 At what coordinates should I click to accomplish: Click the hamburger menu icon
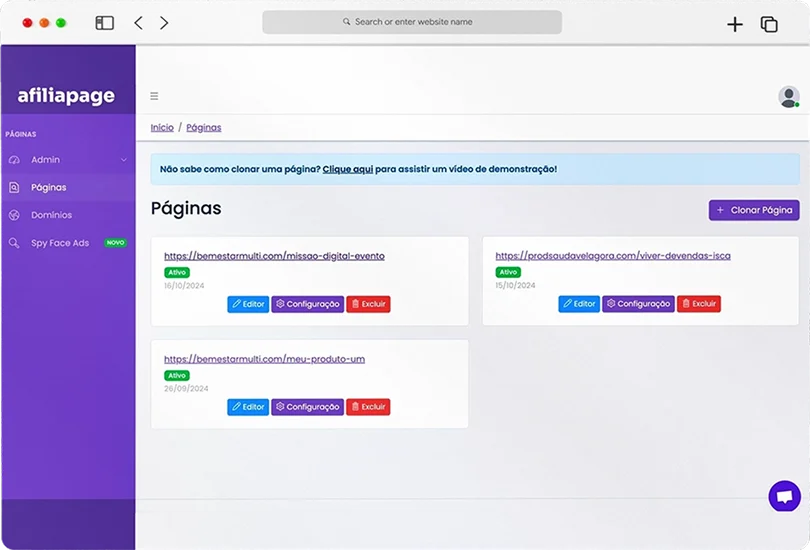pyautogui.click(x=154, y=97)
